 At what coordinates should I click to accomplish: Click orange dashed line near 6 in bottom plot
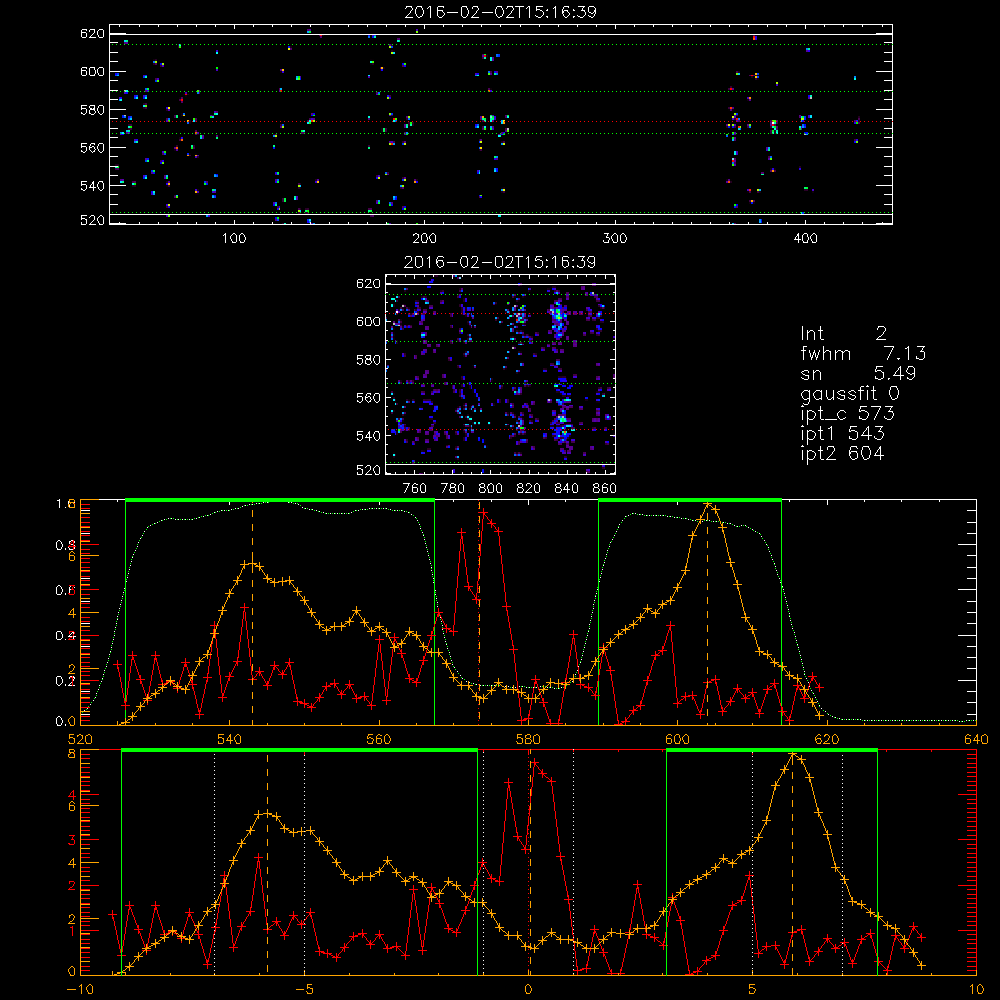click(x=793, y=862)
